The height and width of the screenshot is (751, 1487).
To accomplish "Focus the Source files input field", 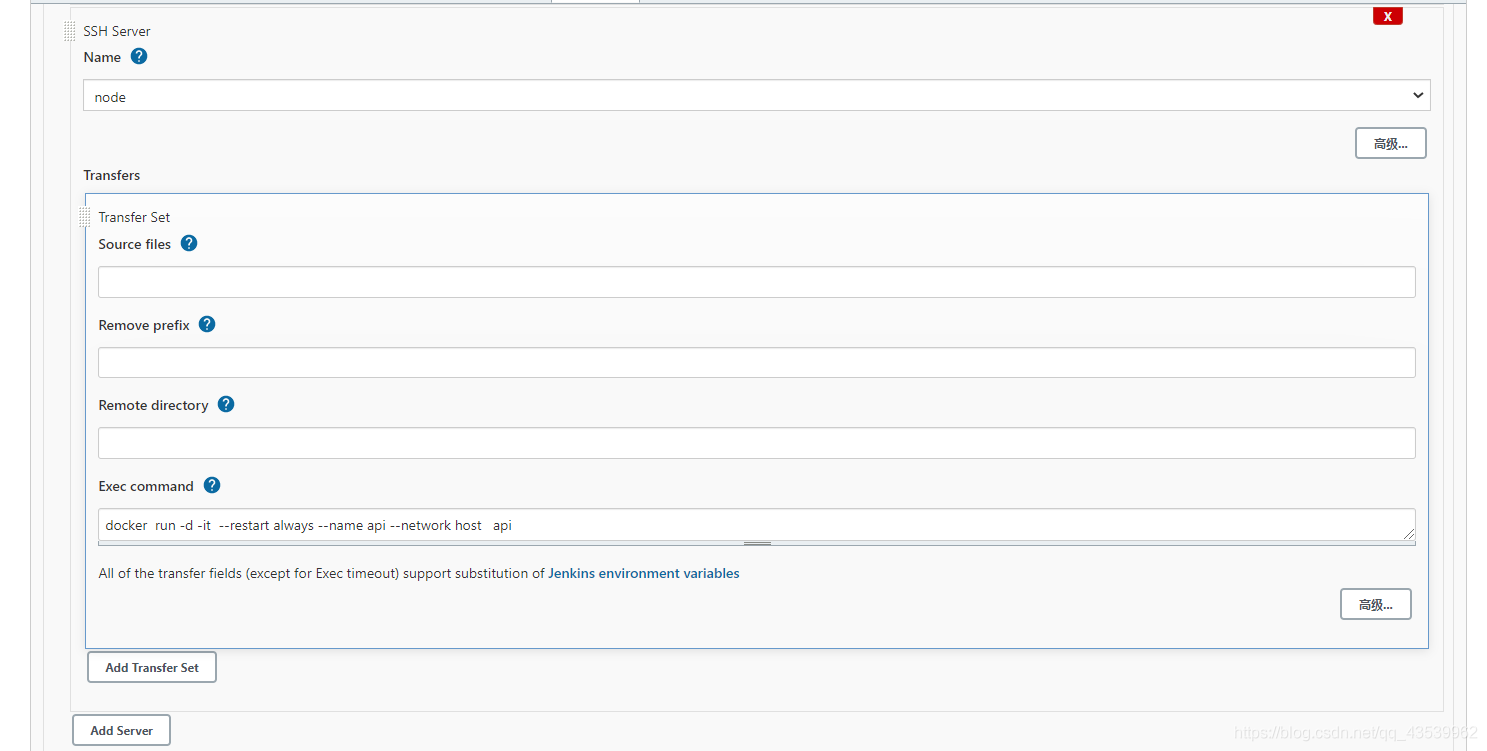I will coord(757,282).
